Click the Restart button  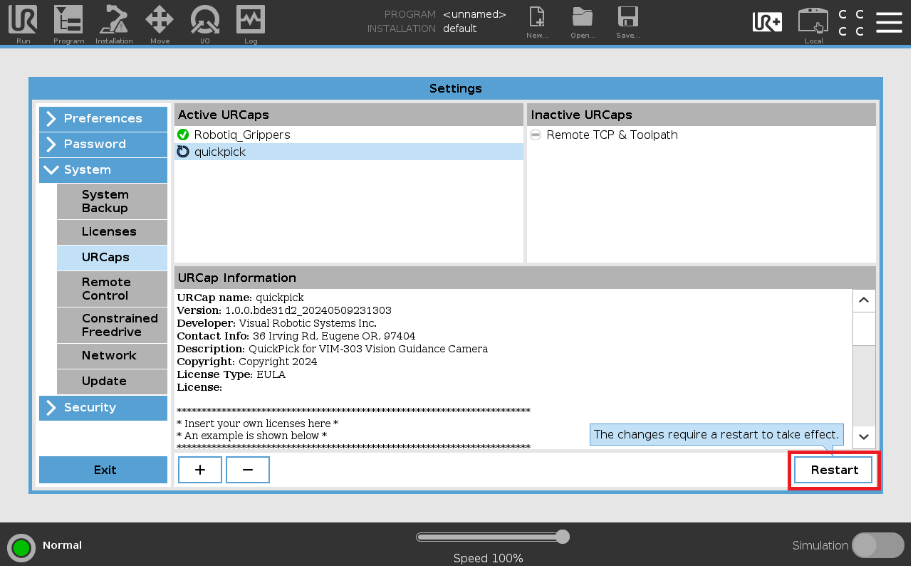click(x=834, y=471)
